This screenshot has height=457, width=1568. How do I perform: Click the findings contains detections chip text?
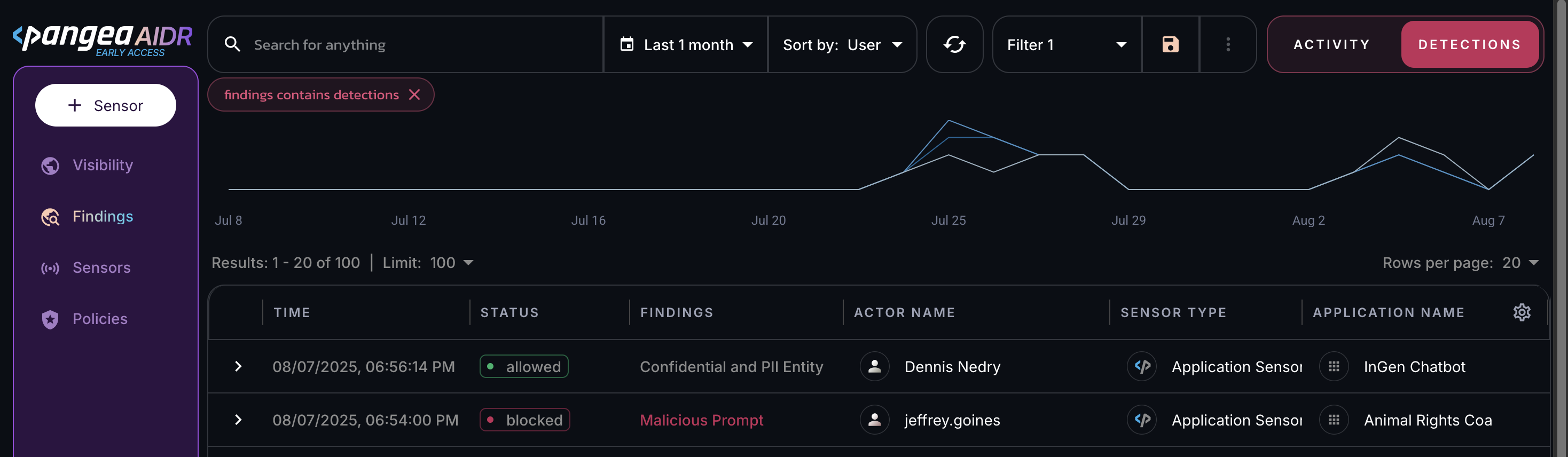[311, 95]
